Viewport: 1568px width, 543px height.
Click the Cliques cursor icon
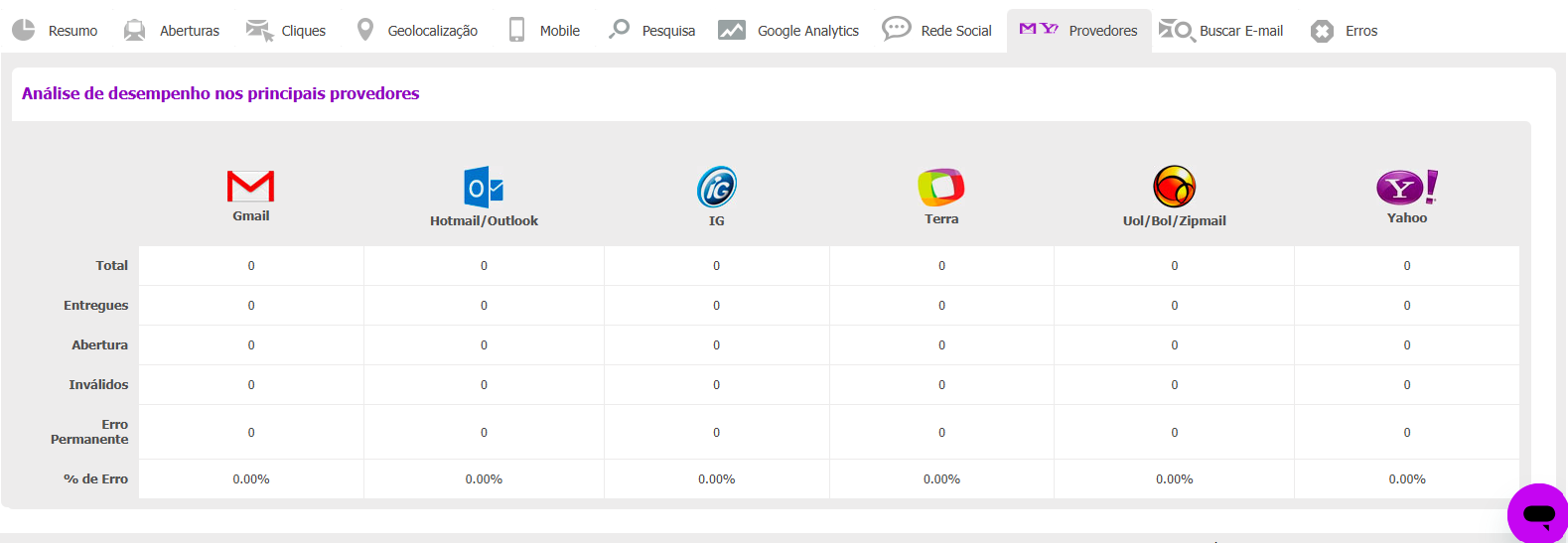259,31
